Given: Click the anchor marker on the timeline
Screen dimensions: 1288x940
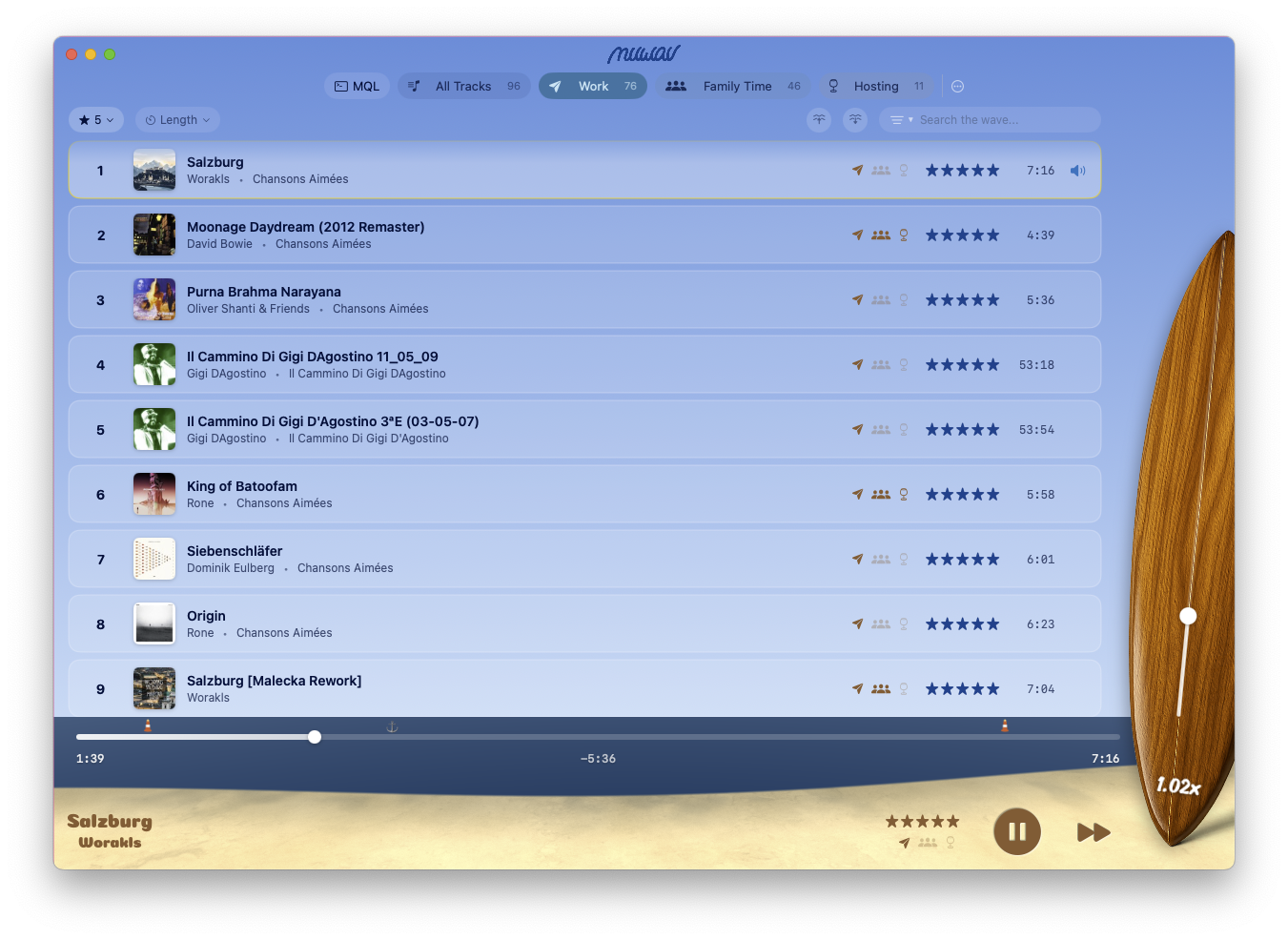Looking at the screenshot, I should pyautogui.click(x=392, y=726).
